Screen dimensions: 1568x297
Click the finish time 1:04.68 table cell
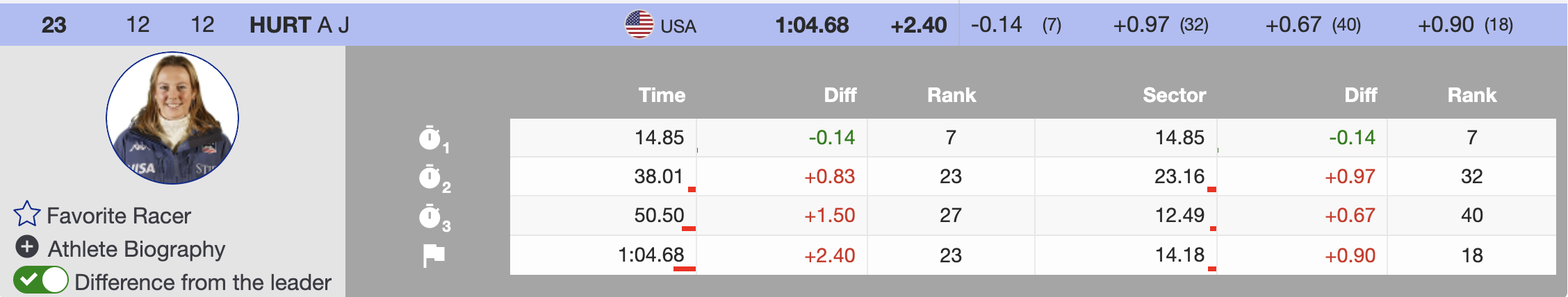pyautogui.click(x=651, y=255)
